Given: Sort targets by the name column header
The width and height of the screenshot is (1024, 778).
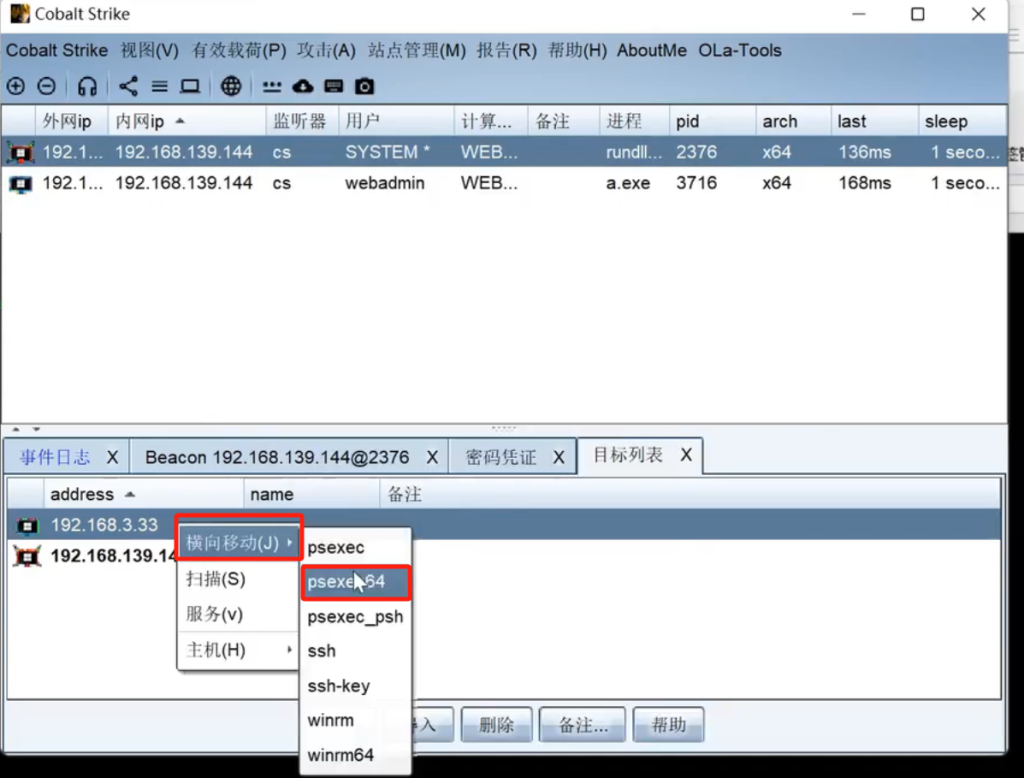Looking at the screenshot, I should pos(312,494).
